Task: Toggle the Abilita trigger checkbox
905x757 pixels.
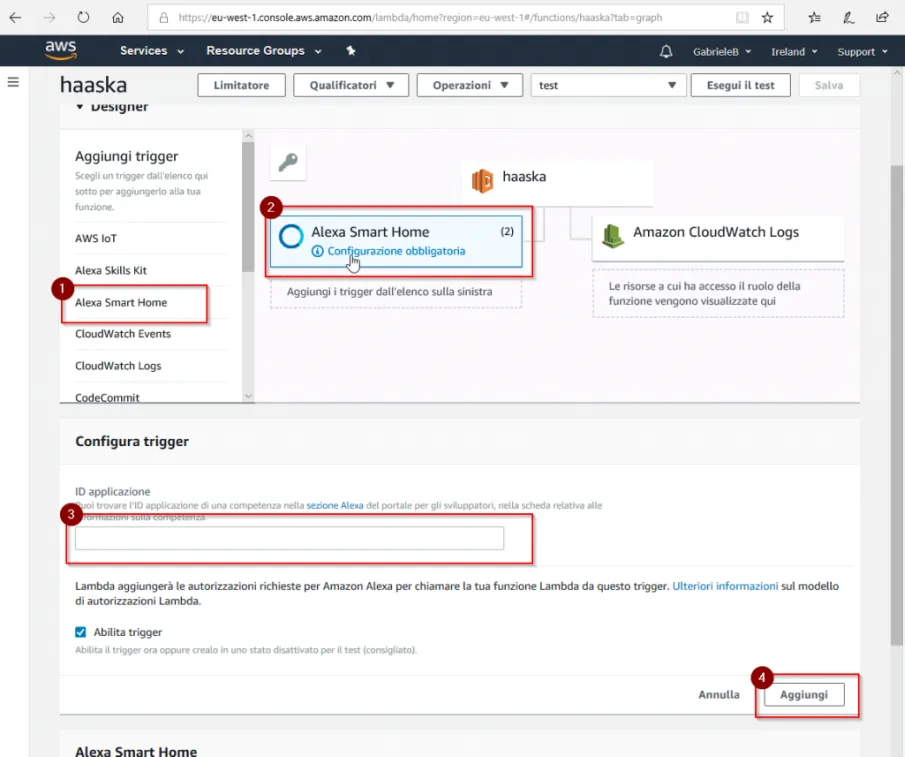Action: [80, 632]
